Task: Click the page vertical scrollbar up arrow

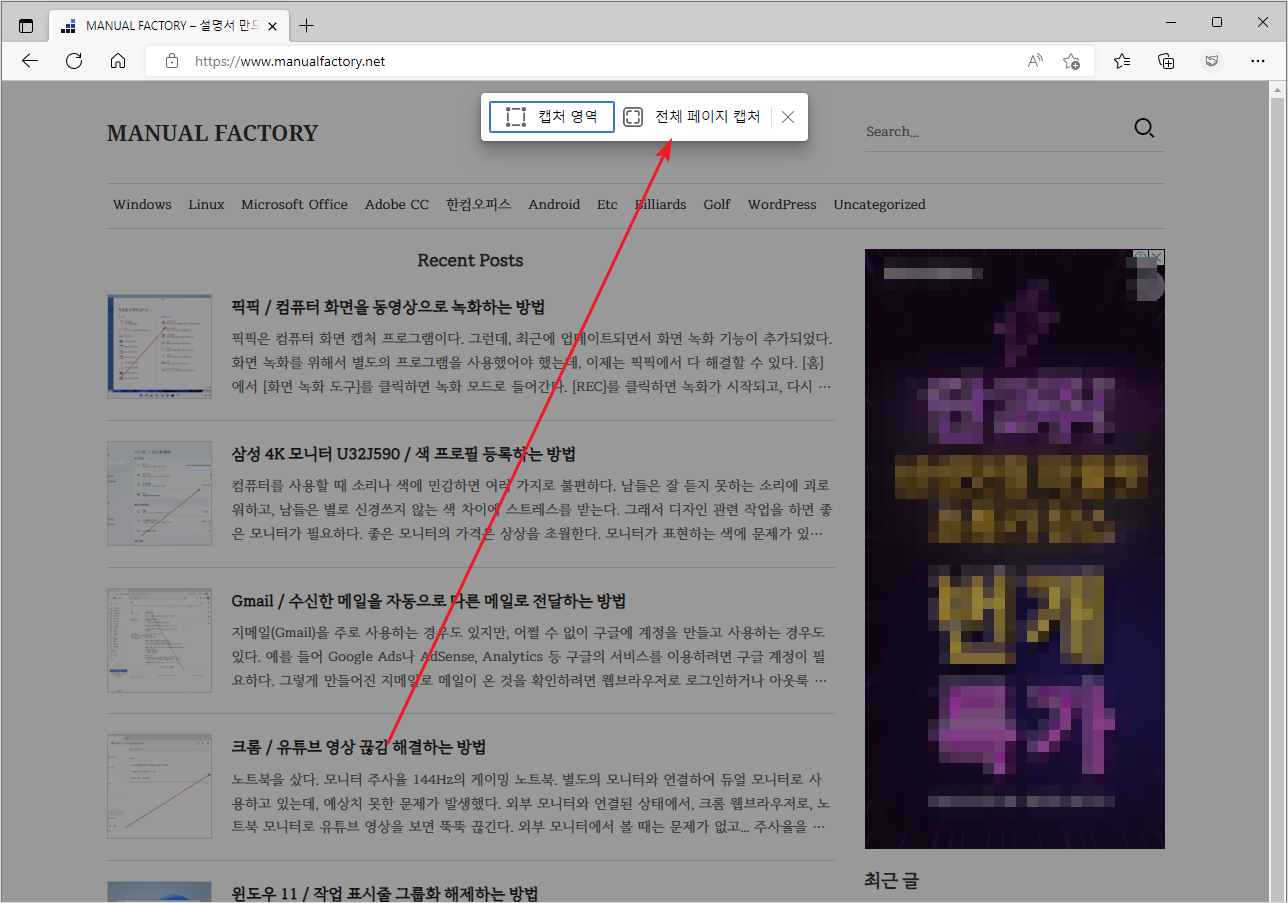Action: 1276,91
